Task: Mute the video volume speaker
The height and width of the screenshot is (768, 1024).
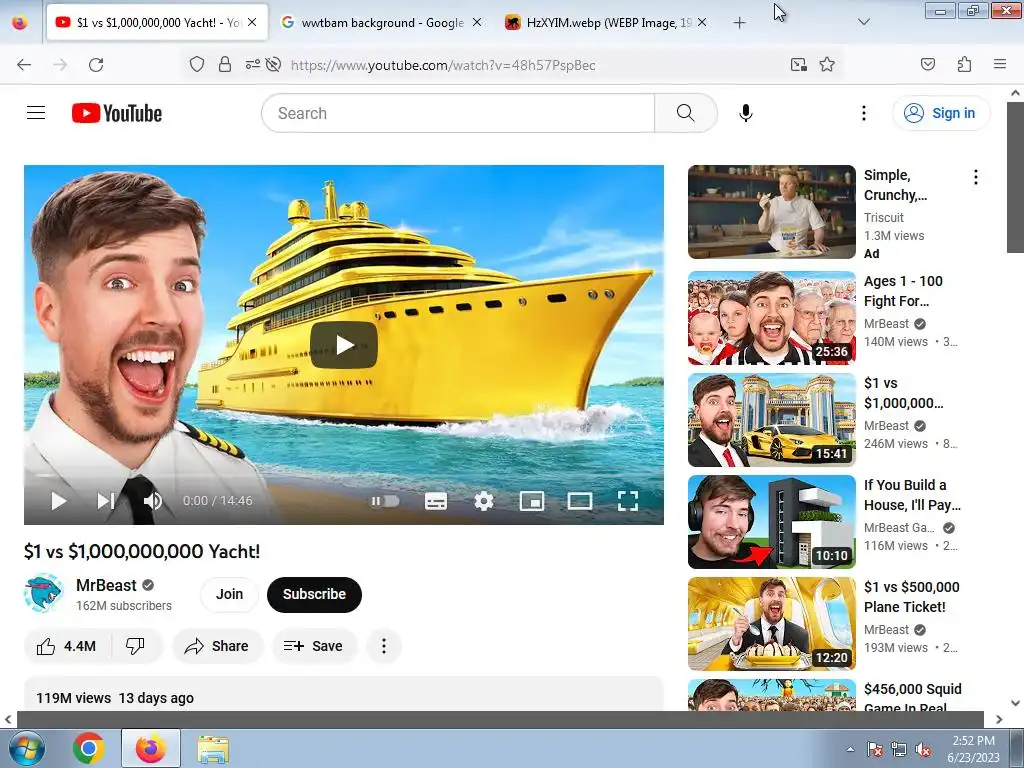Action: coord(152,501)
